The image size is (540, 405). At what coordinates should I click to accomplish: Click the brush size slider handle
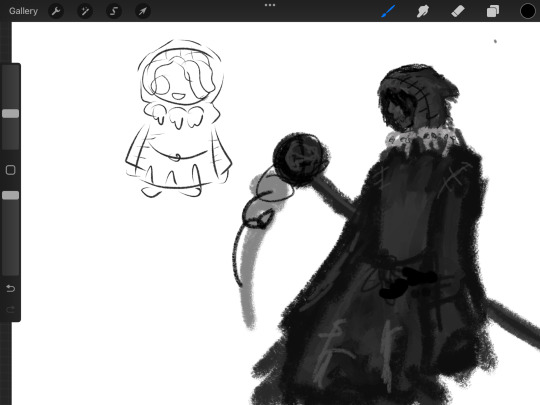[x=10, y=114]
